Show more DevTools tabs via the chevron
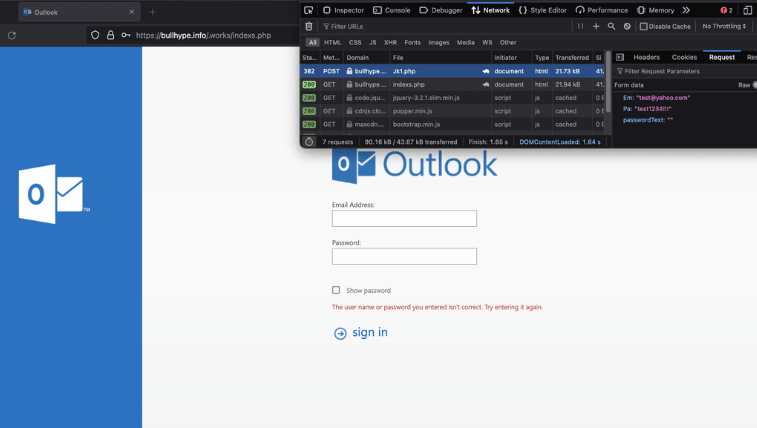This screenshot has height=428, width=757. click(686, 10)
